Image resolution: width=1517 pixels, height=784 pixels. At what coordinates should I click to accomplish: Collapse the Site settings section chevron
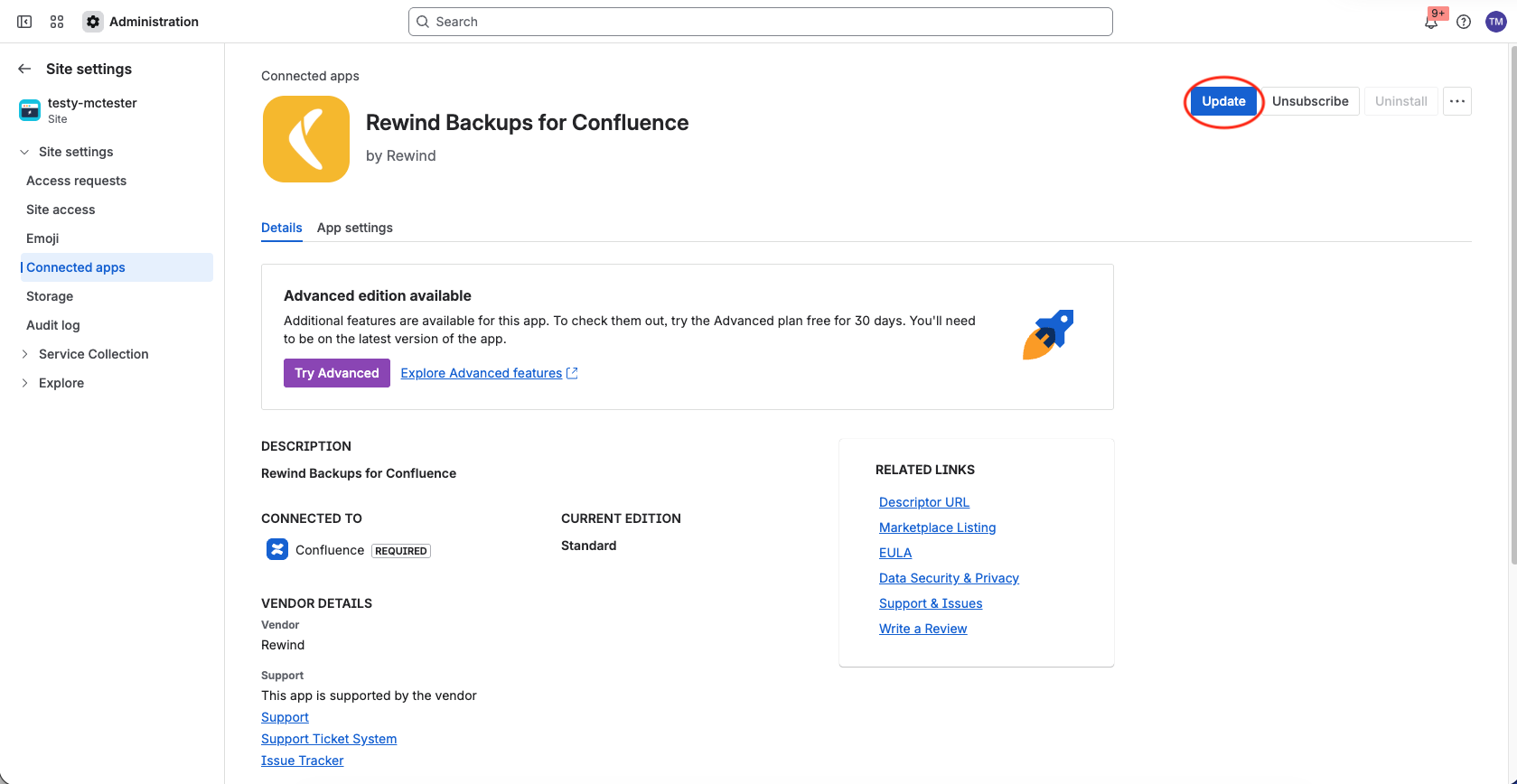24,152
